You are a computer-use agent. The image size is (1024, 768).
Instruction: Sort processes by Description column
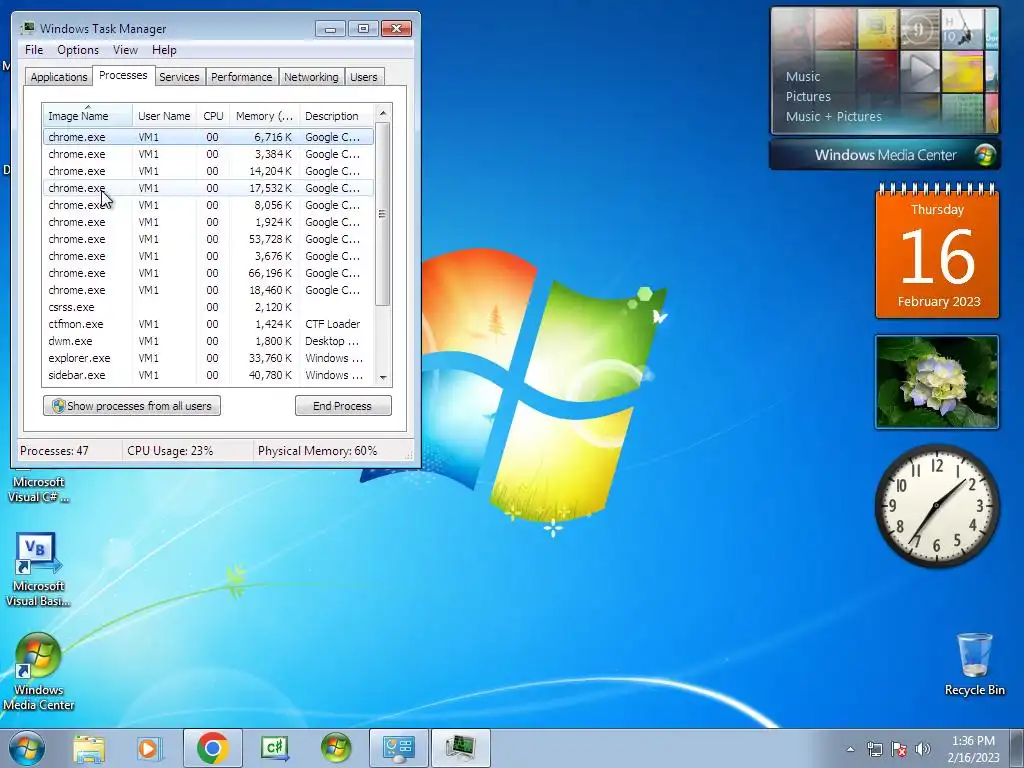click(x=336, y=115)
